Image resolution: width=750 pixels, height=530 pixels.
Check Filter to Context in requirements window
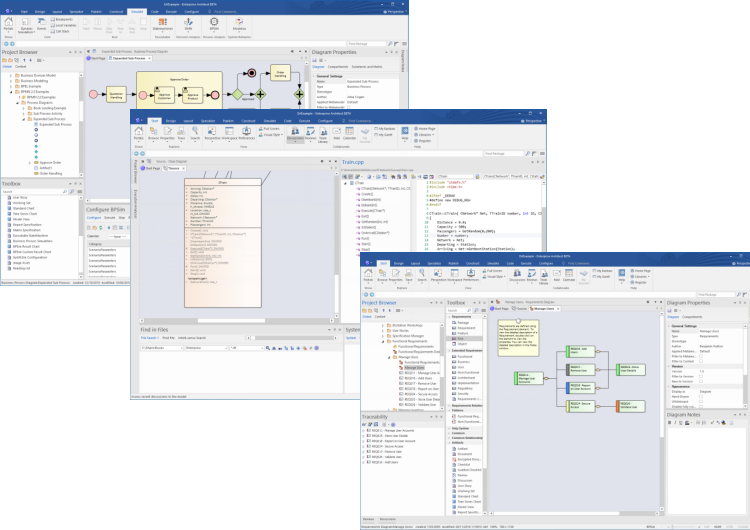tap(701, 361)
